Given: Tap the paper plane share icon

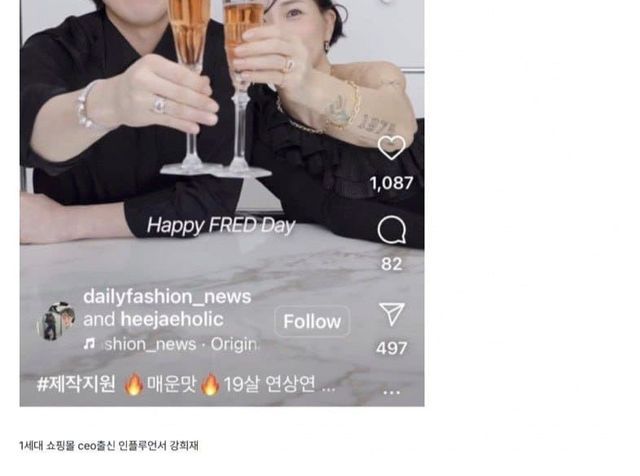Looking at the screenshot, I should coord(391,314).
